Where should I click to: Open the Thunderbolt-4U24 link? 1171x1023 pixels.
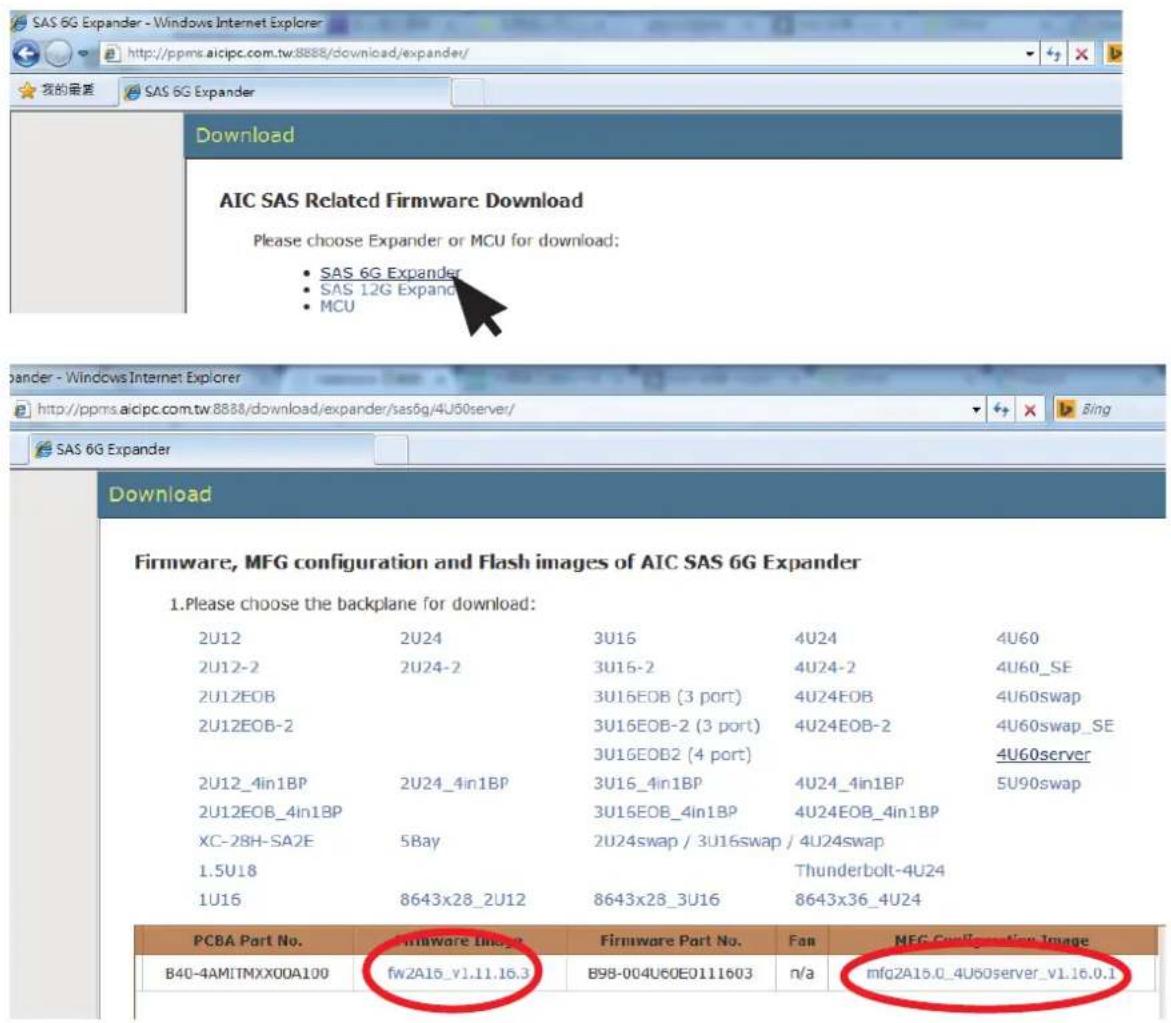(870, 871)
